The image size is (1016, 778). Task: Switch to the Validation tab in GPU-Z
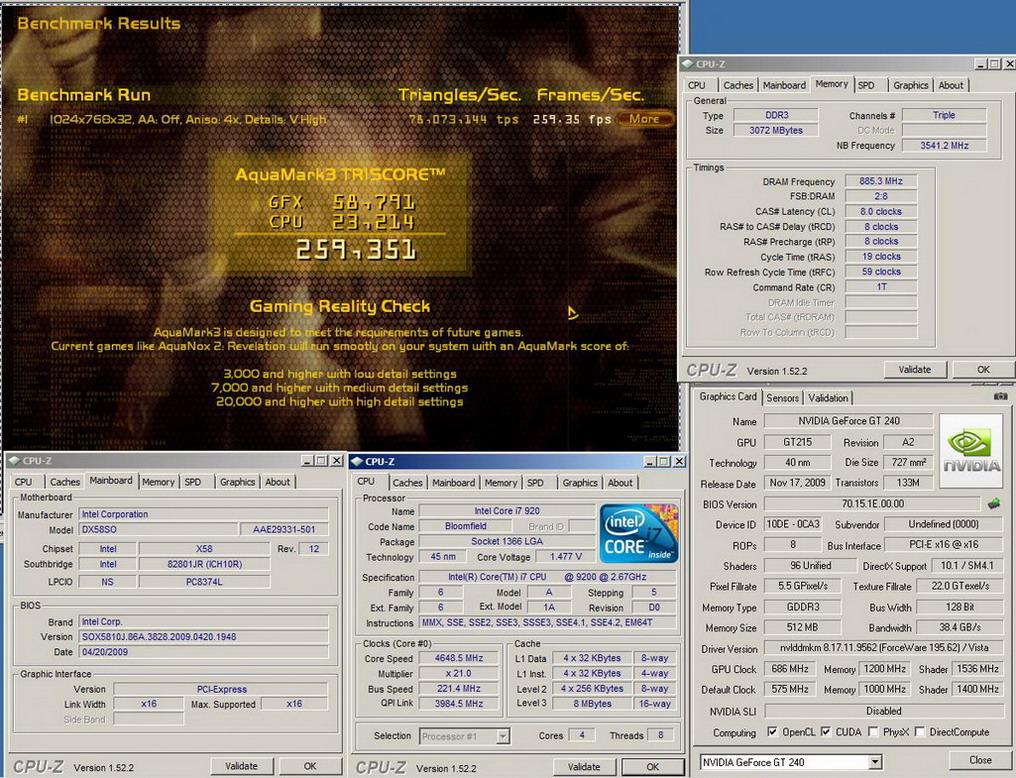(827, 398)
